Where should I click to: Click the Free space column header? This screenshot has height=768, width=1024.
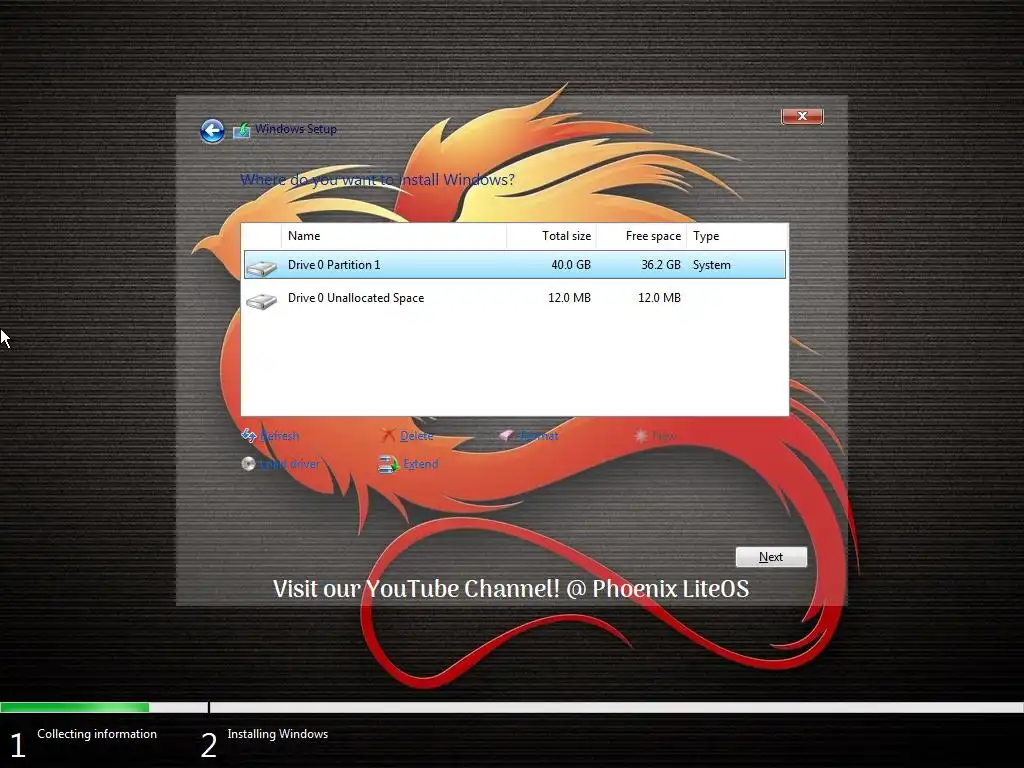point(641,236)
